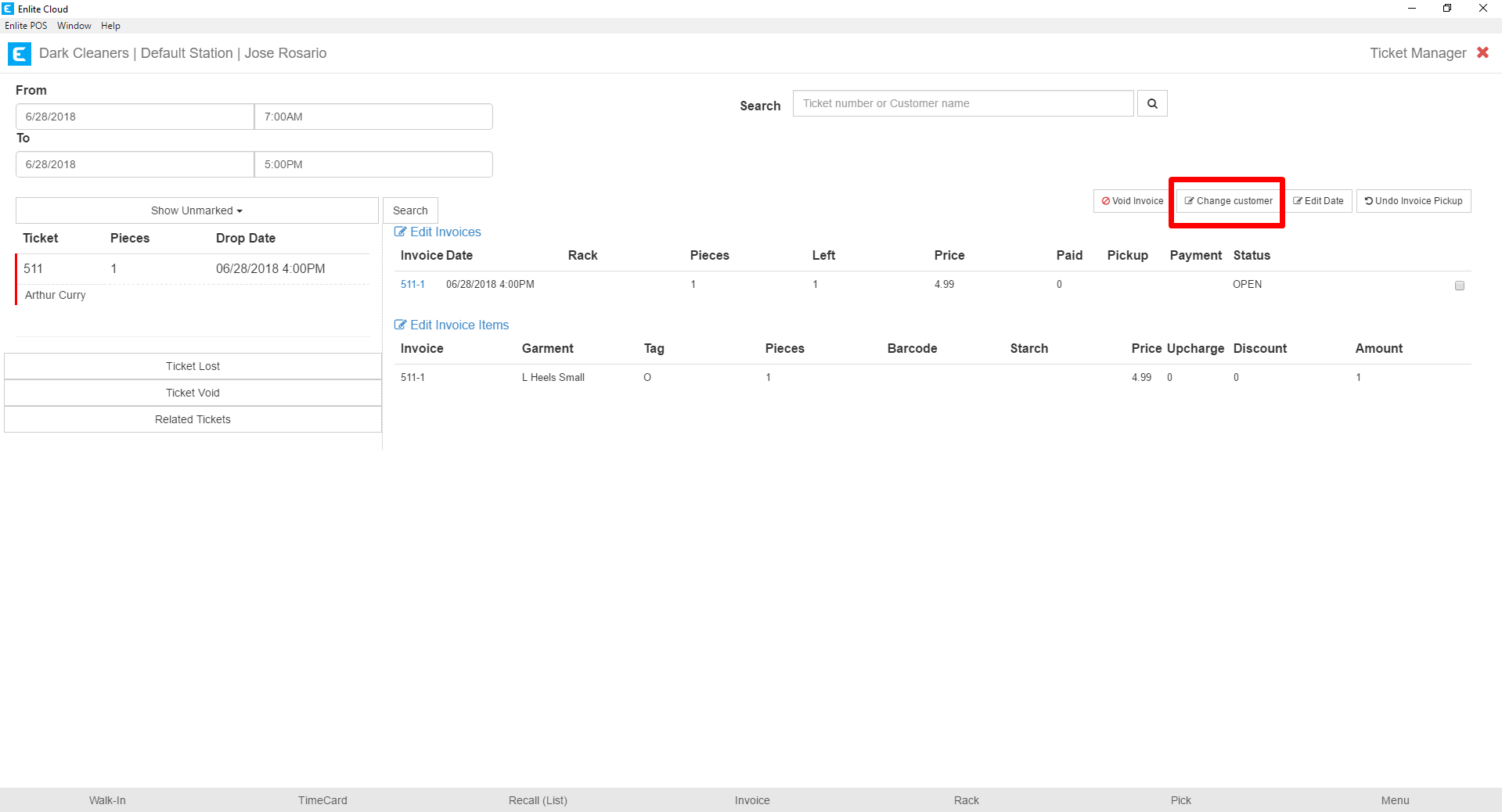Restore down the Enlite Cloud window
The image size is (1502, 812).
coord(1447,9)
